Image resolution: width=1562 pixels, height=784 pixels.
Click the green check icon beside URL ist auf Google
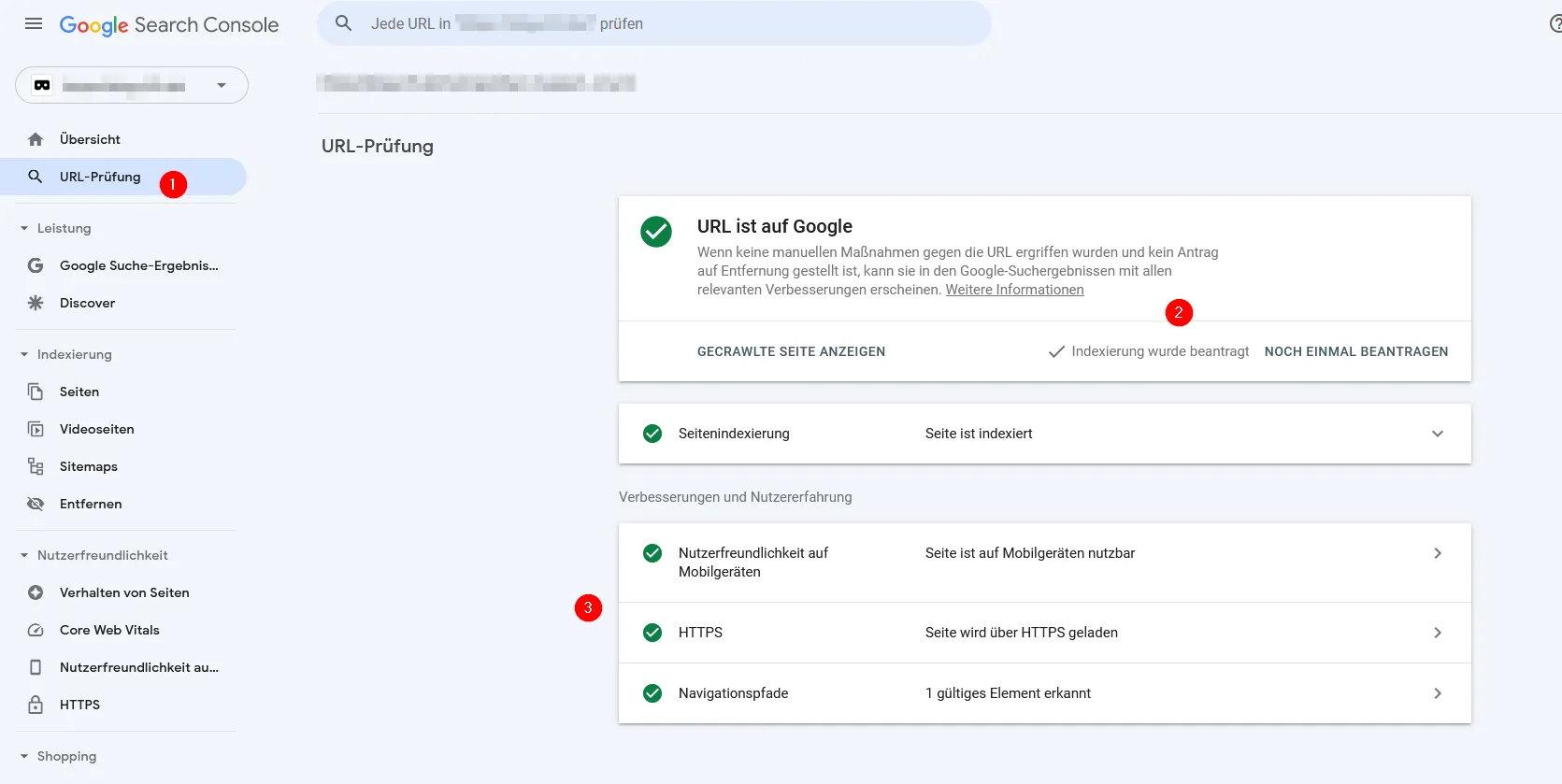pyautogui.click(x=656, y=232)
